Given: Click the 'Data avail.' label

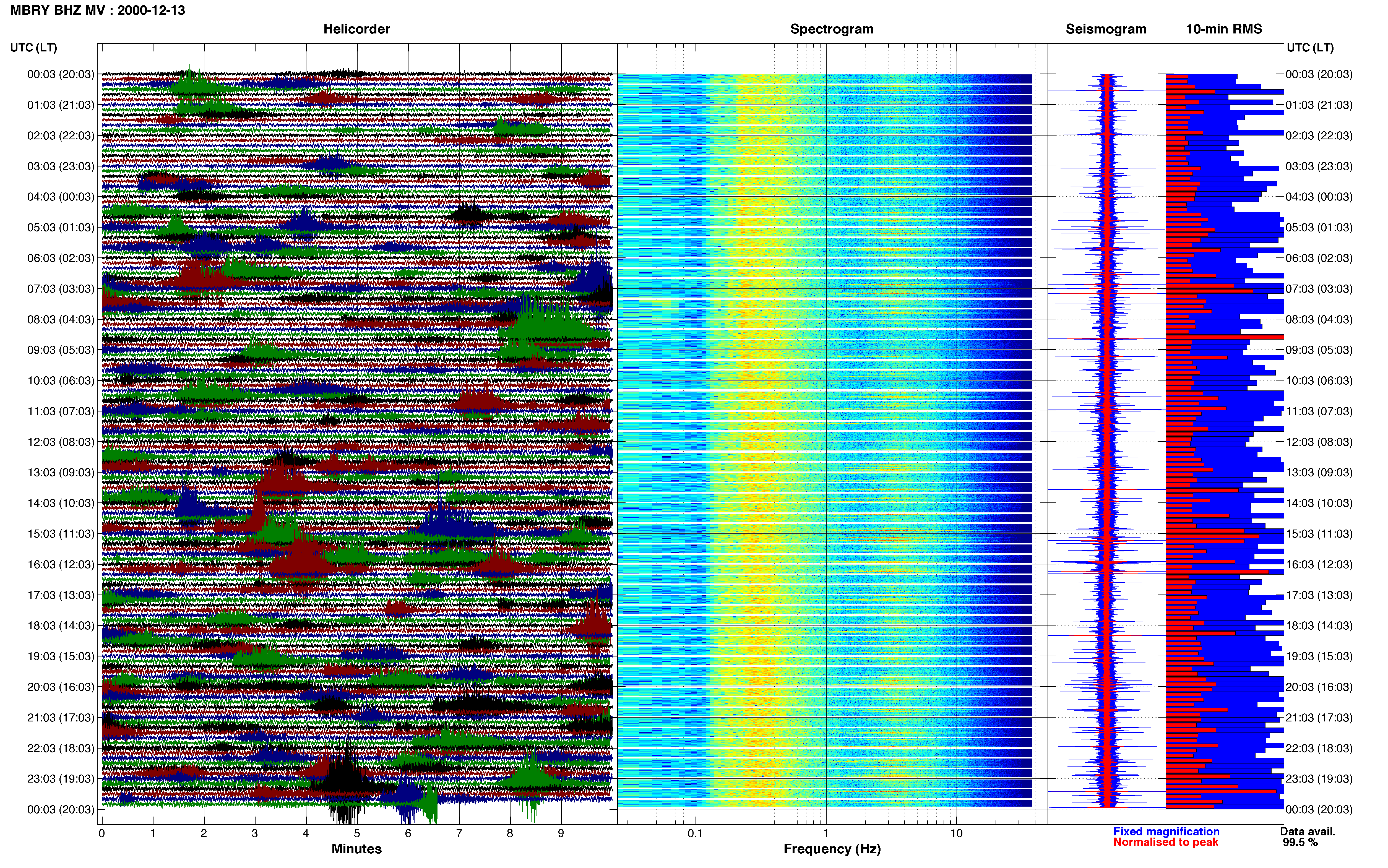Looking at the screenshot, I should tap(1308, 831).
